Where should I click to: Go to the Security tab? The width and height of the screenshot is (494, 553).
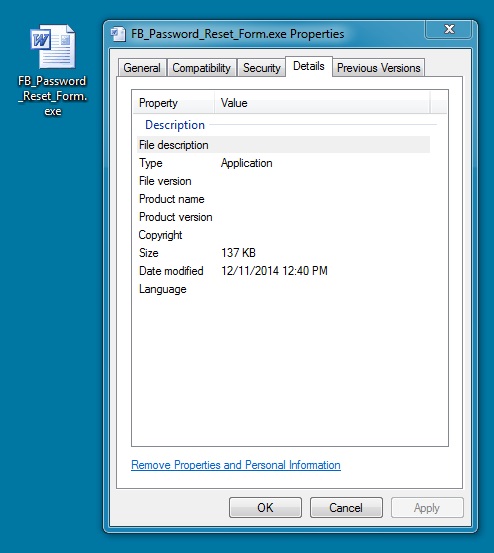[262, 68]
